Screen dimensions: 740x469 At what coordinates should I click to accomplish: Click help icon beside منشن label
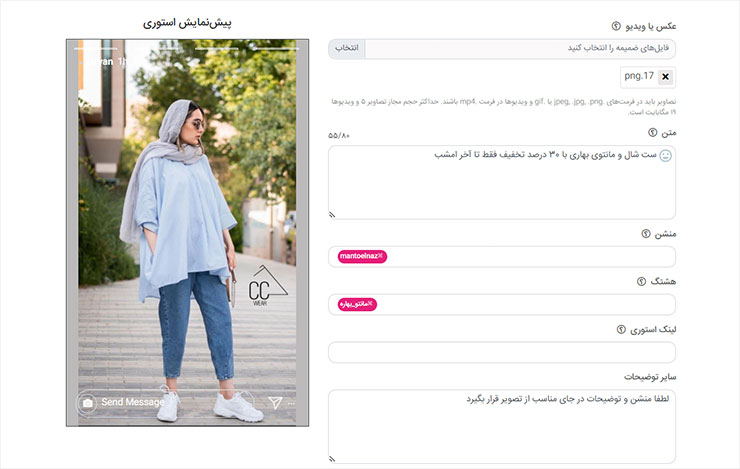point(646,234)
